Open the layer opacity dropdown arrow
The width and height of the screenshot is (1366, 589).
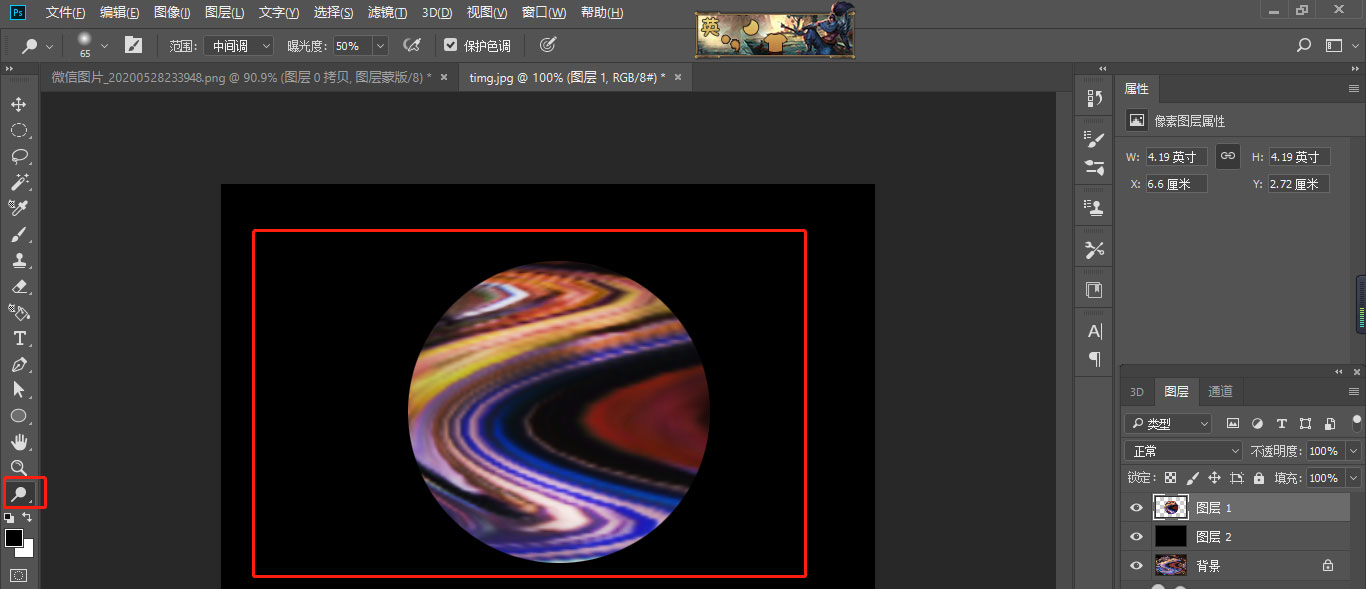(x=1353, y=451)
